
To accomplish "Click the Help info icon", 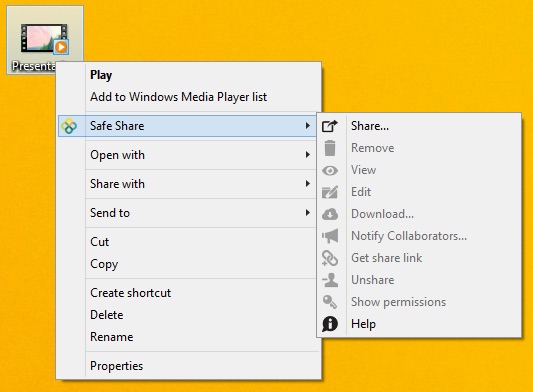I will click(330, 324).
